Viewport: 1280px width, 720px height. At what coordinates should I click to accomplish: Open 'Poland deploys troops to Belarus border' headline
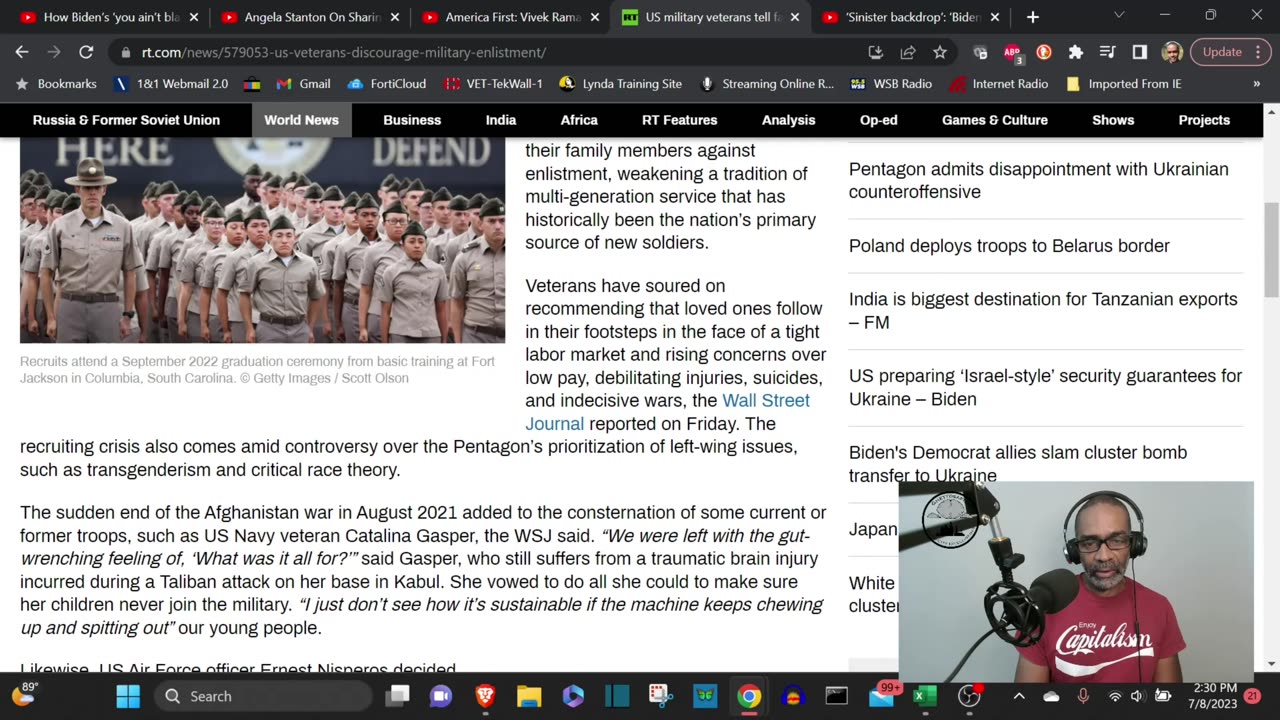[x=1009, y=246]
